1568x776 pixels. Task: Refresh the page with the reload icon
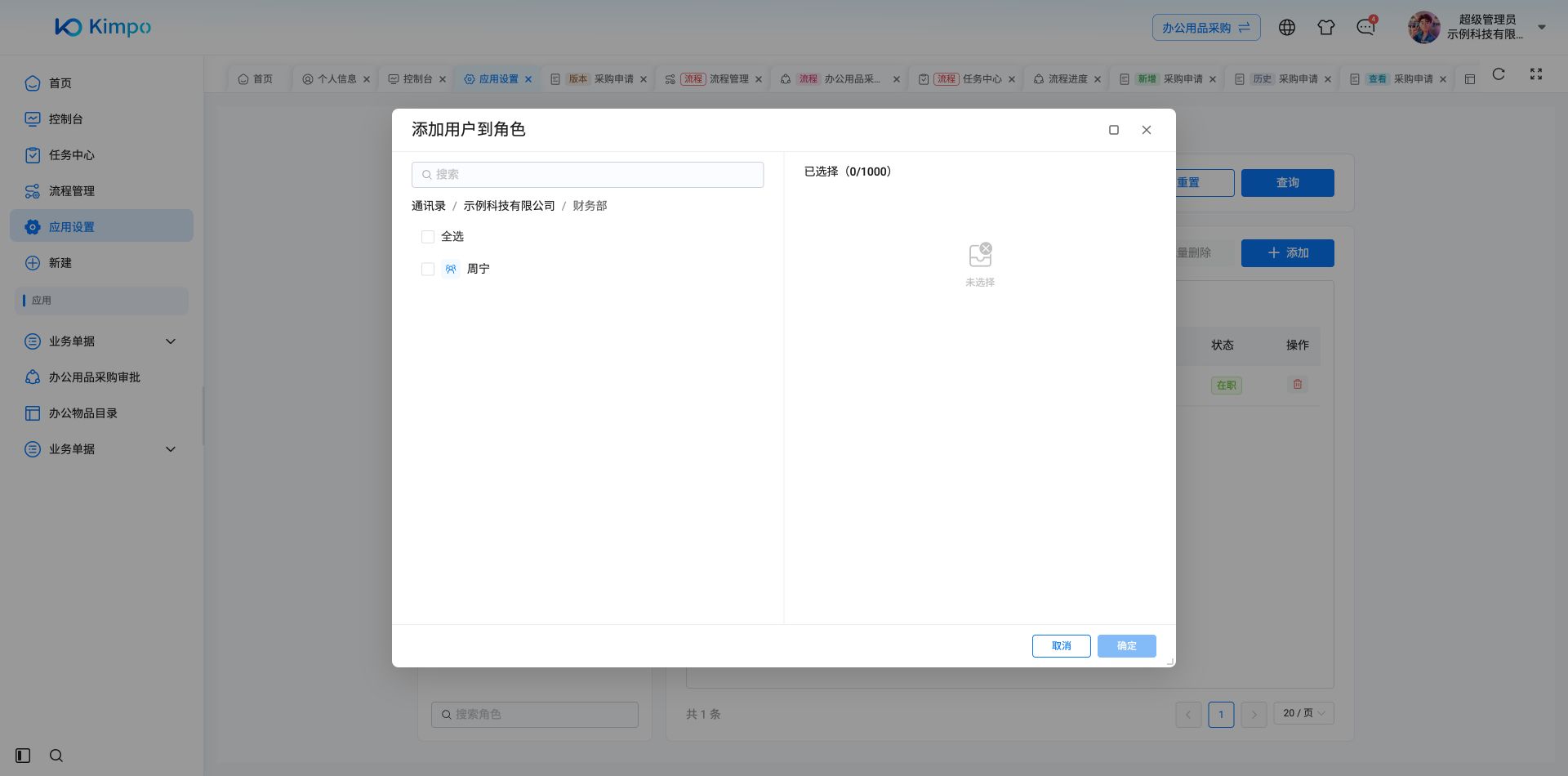click(x=1498, y=74)
